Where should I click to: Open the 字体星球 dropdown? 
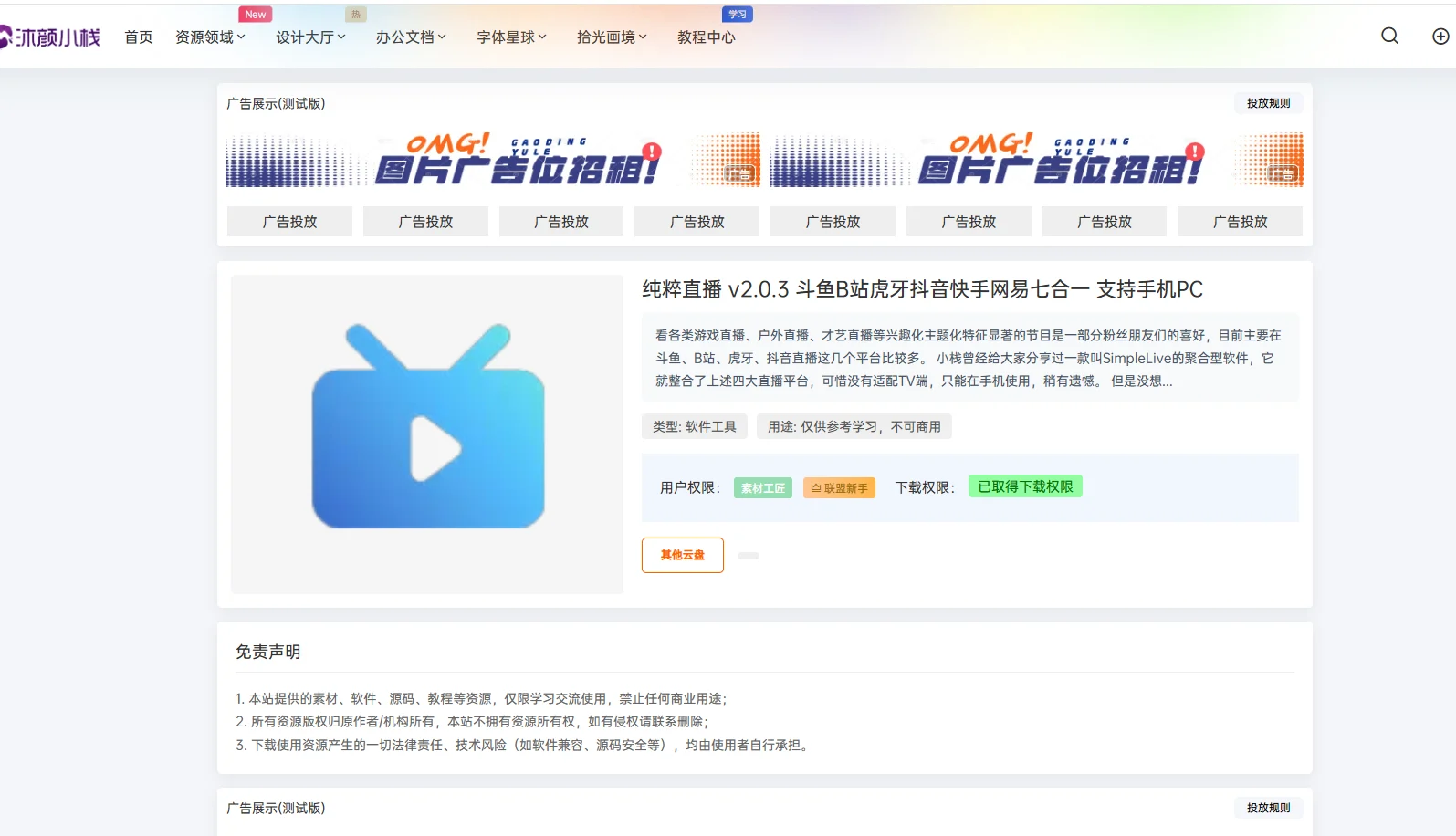(x=511, y=37)
